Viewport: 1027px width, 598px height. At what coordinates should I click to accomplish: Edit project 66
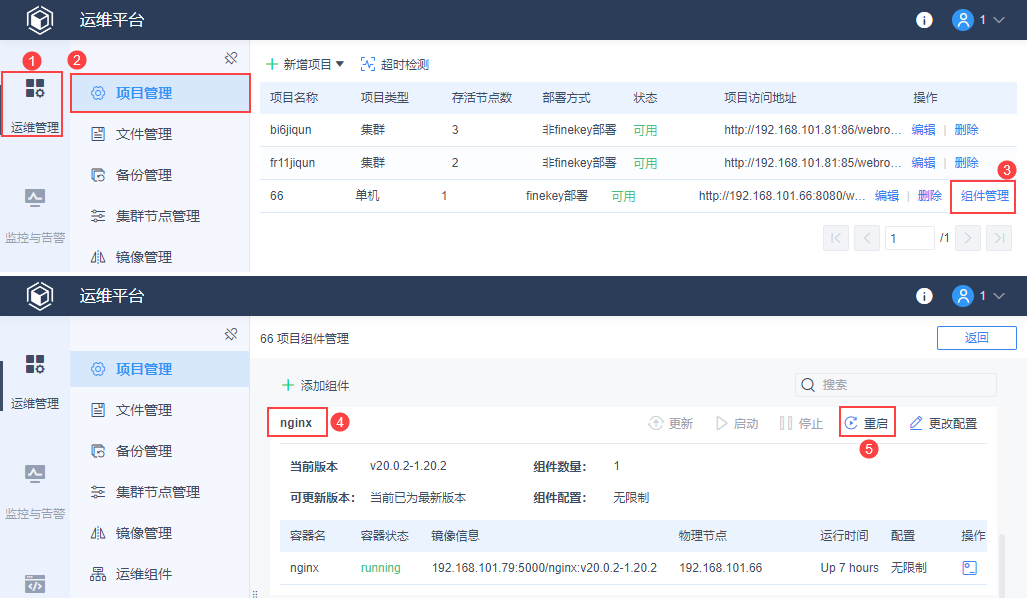click(887, 195)
